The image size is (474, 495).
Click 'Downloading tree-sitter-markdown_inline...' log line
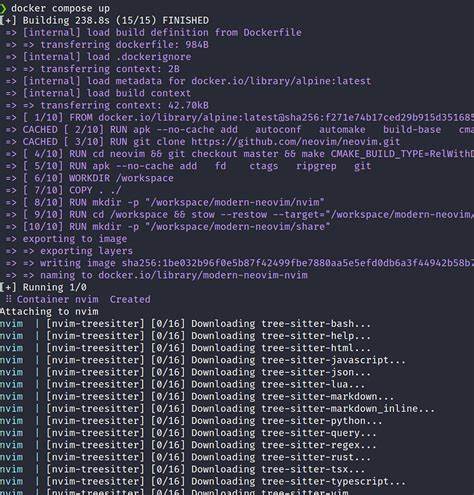(x=217, y=409)
